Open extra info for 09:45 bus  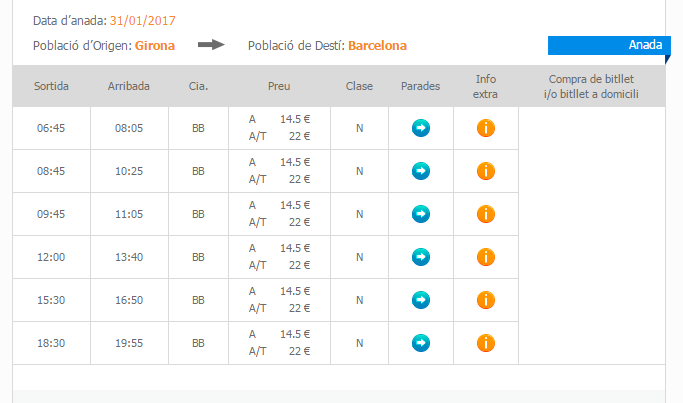click(x=485, y=214)
